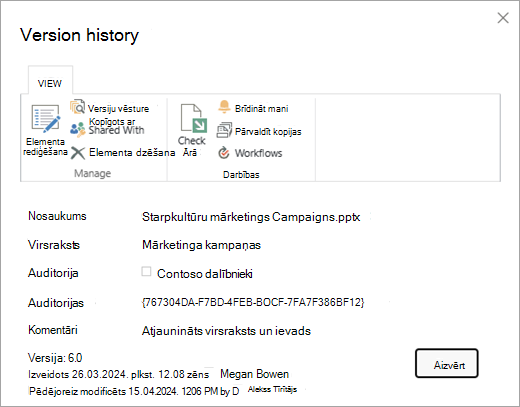Screen dimensions: 520x407
Task: Close the Version history dialog with the X
Action: click(x=503, y=18)
